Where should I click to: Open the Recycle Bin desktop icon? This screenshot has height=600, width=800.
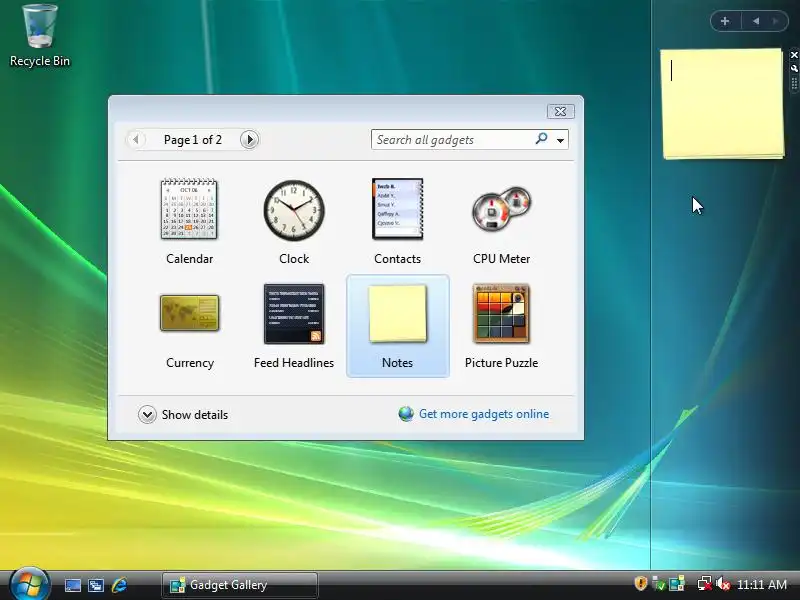[x=39, y=36]
